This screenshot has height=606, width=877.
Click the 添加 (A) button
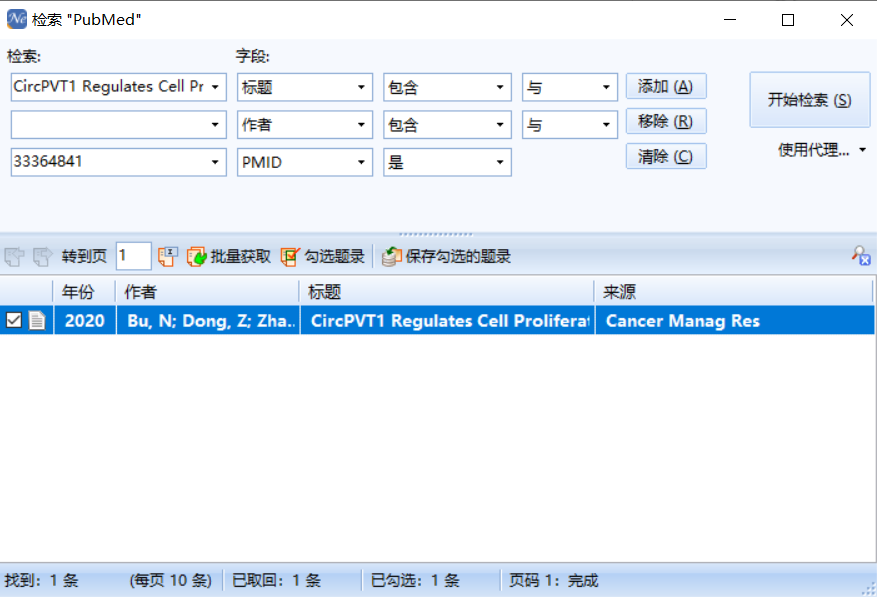click(666, 87)
